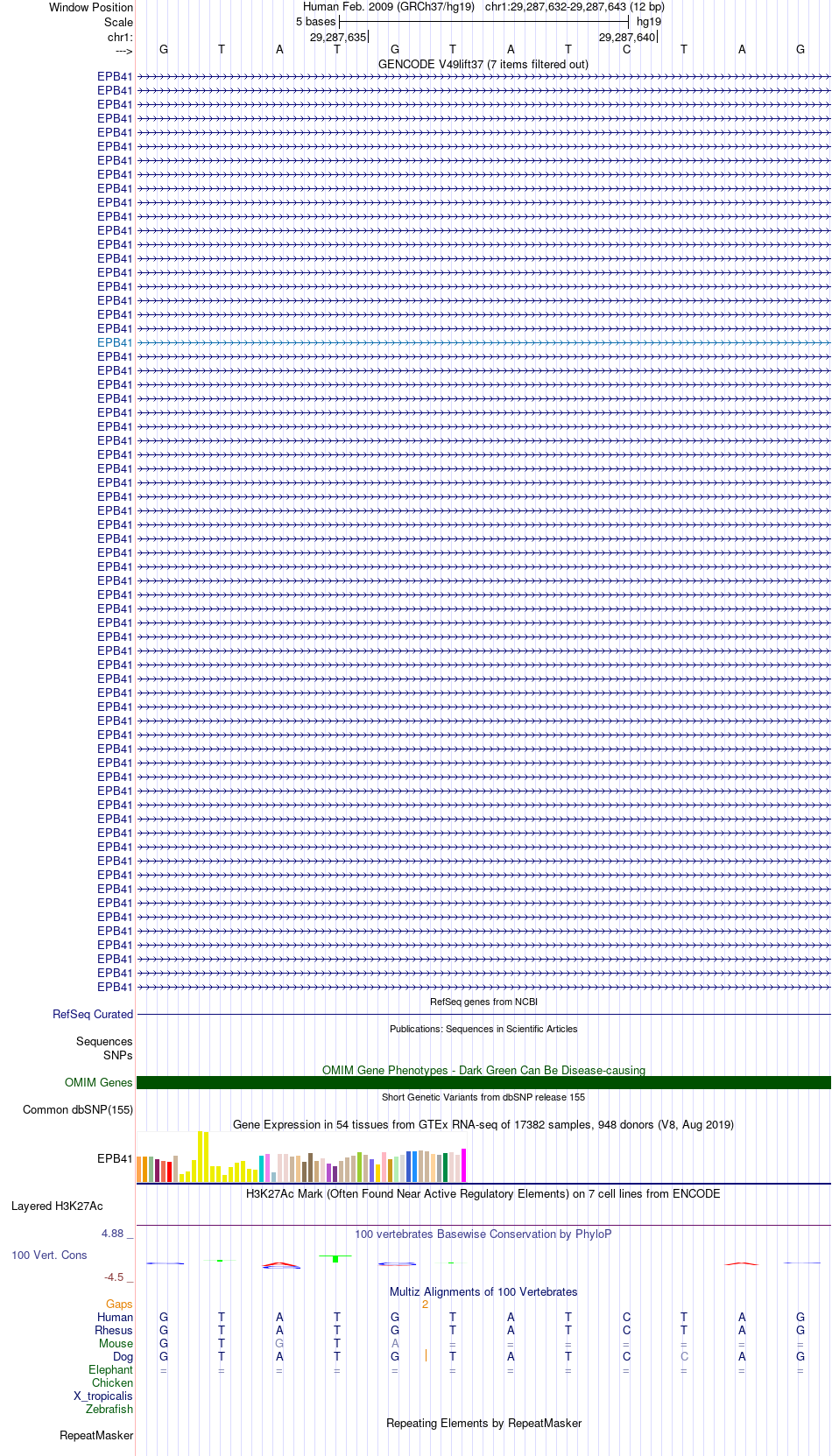
Task: Click the Rhesus species row label
Action: 114,1330
